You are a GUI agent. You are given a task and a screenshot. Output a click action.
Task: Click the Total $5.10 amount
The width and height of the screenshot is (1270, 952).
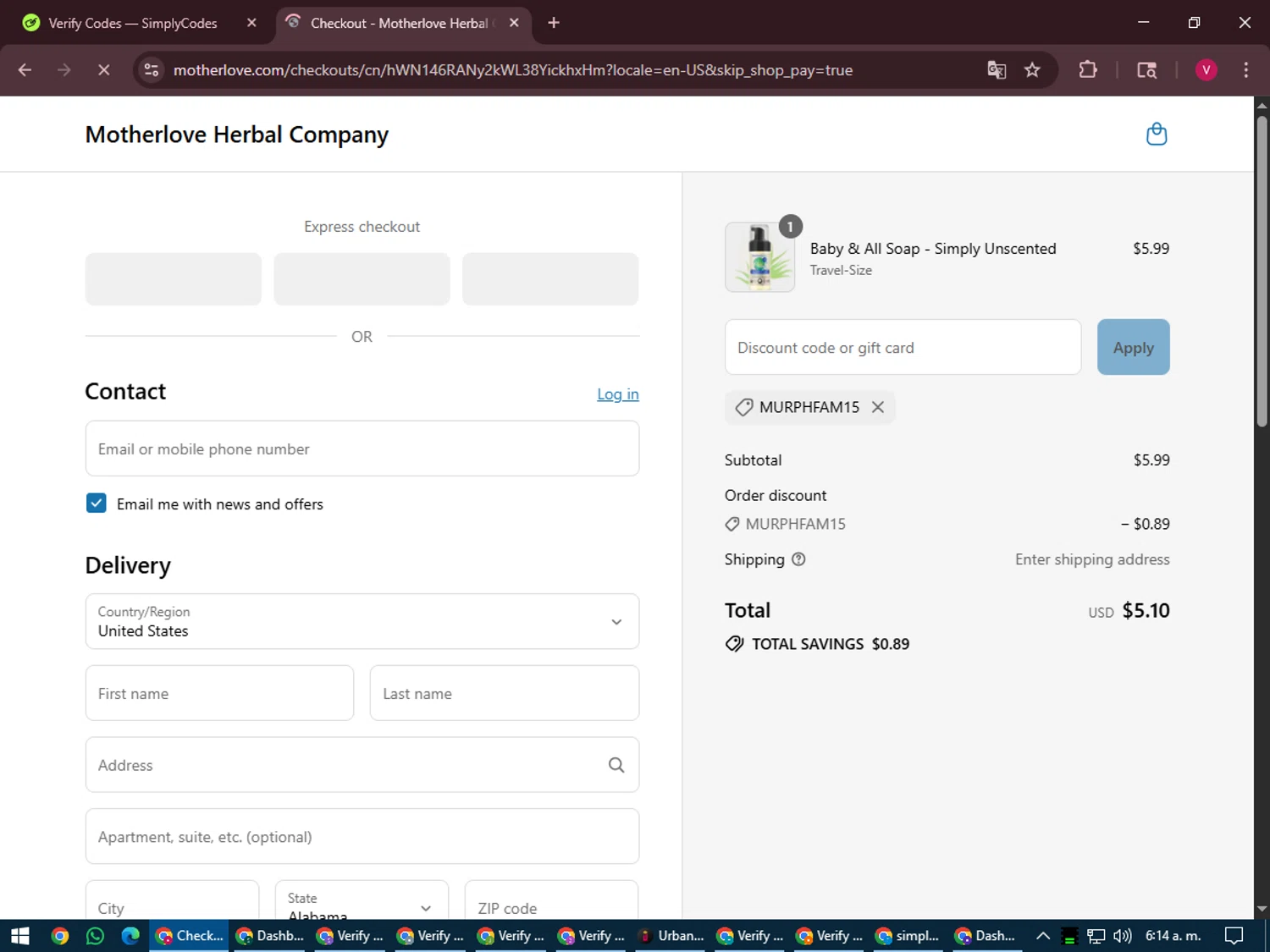point(1146,610)
